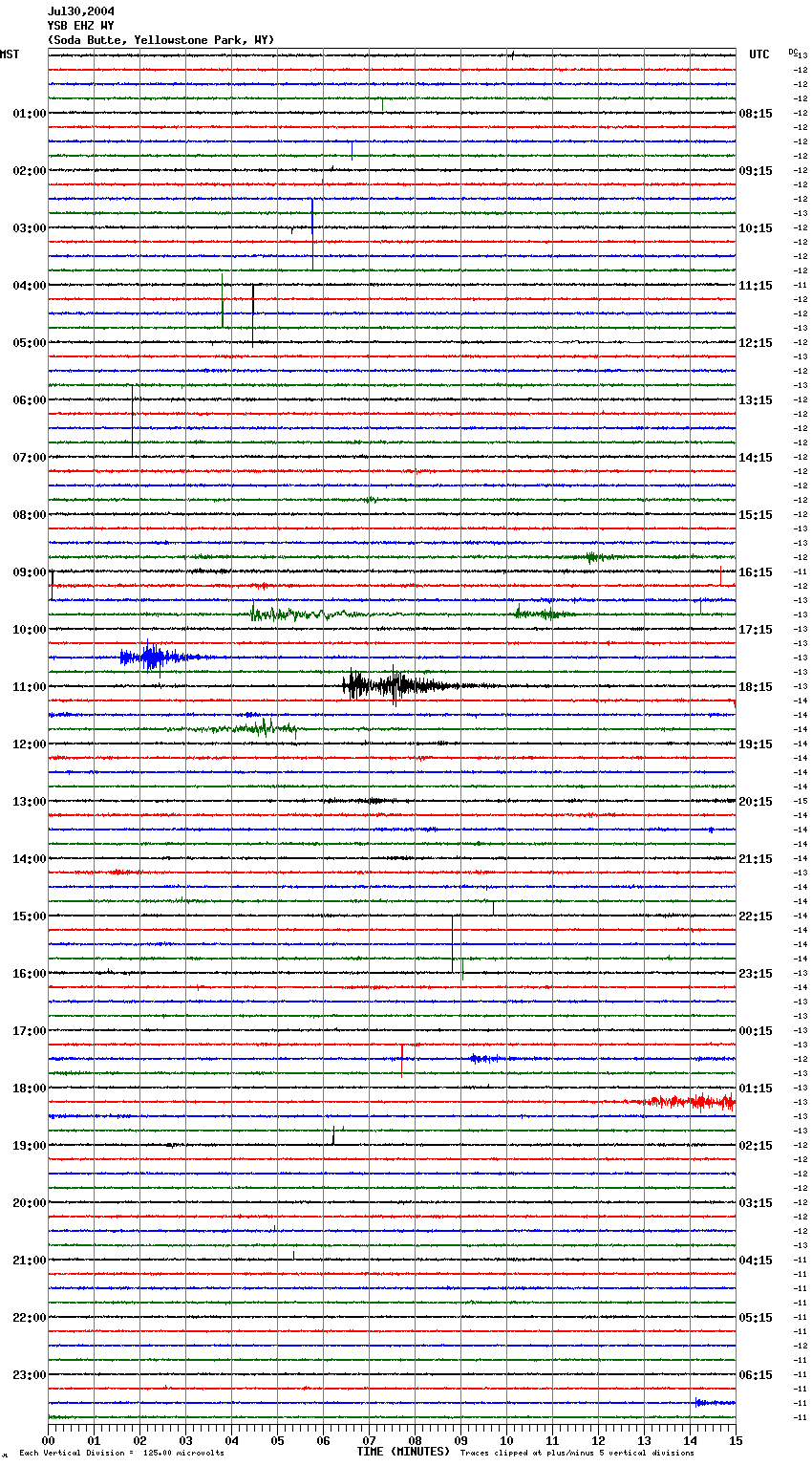Select the 09:00 MST time label

tap(30, 572)
